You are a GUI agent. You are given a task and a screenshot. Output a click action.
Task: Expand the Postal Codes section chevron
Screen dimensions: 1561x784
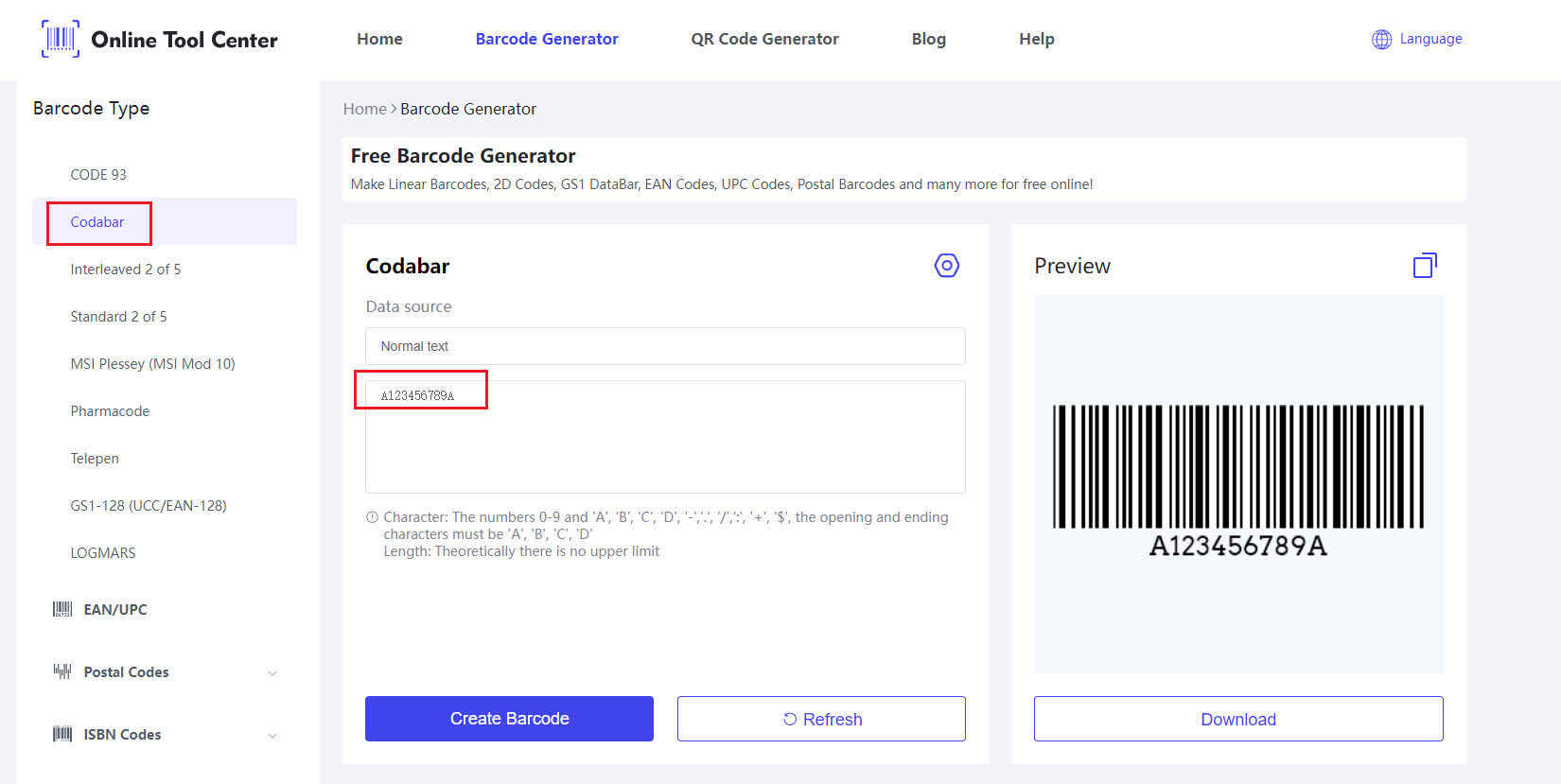pos(272,673)
